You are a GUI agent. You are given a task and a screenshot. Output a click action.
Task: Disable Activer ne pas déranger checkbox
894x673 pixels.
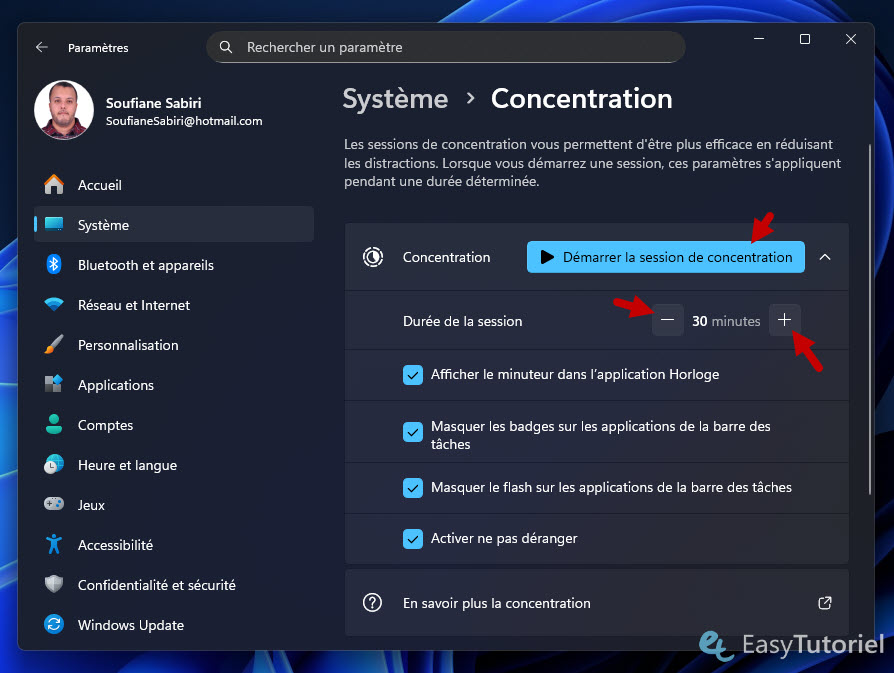[413, 539]
